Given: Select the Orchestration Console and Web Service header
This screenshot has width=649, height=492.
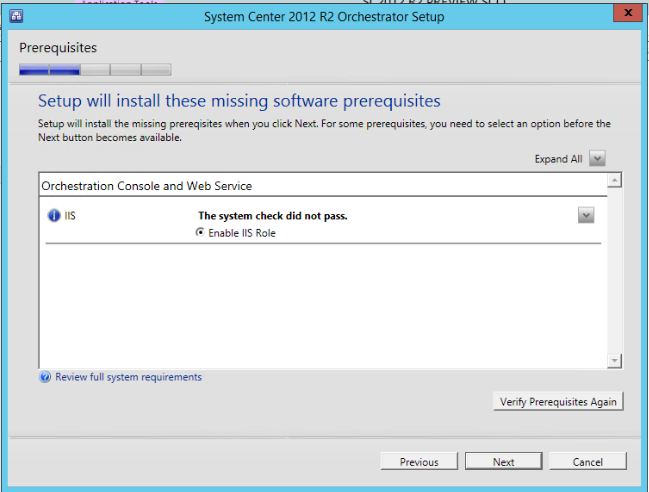Looking at the screenshot, I should click(147, 186).
